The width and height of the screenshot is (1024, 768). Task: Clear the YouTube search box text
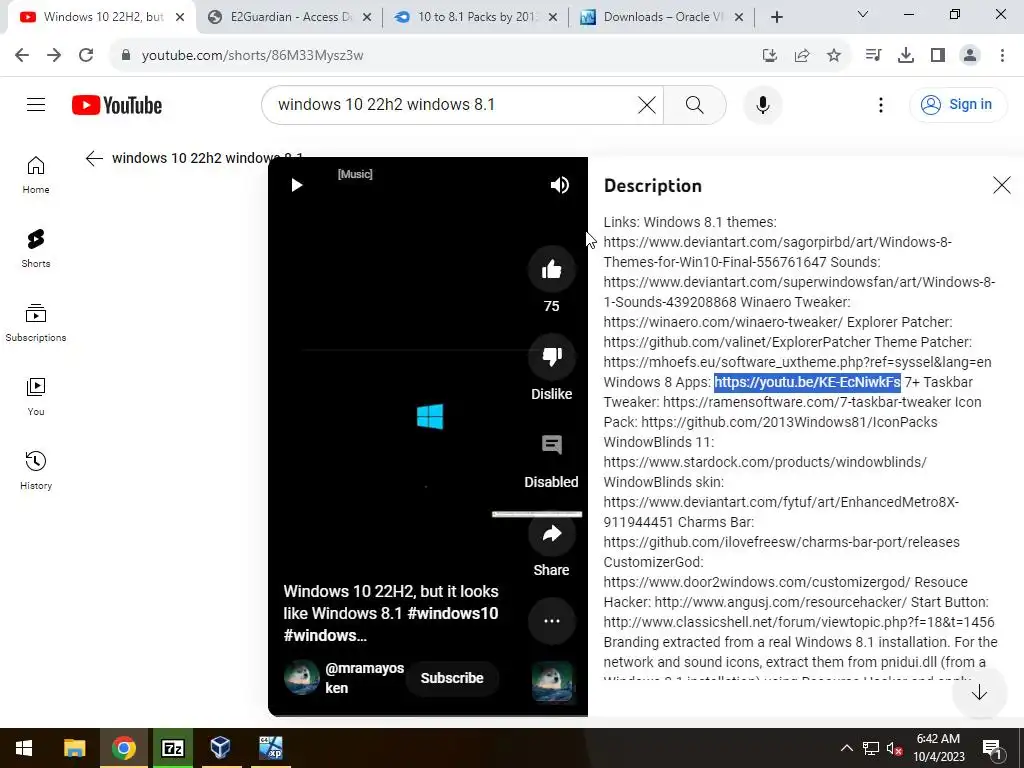647,104
